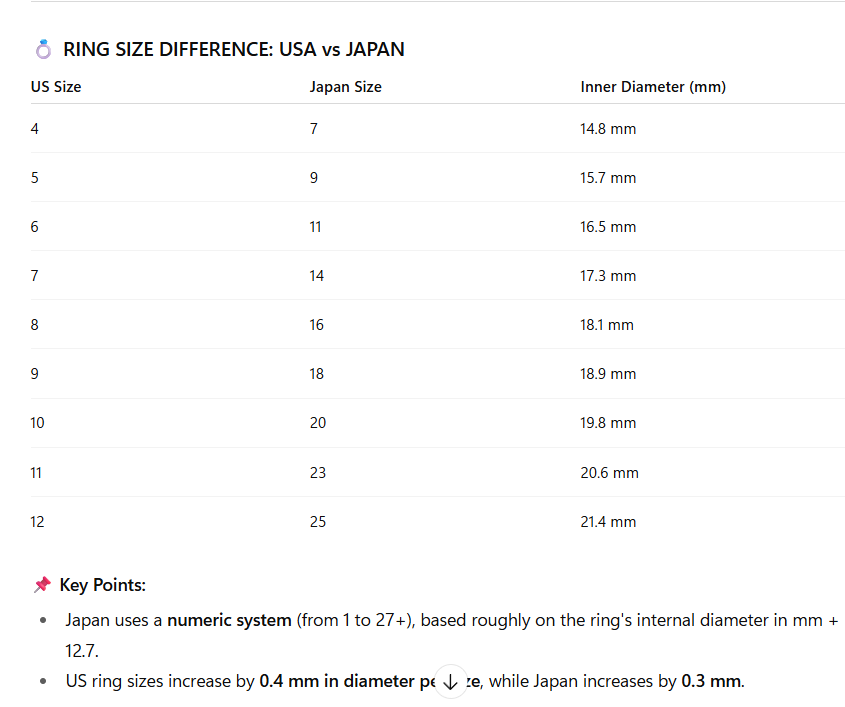Click the 21.4 mm diameter cell

(608, 522)
